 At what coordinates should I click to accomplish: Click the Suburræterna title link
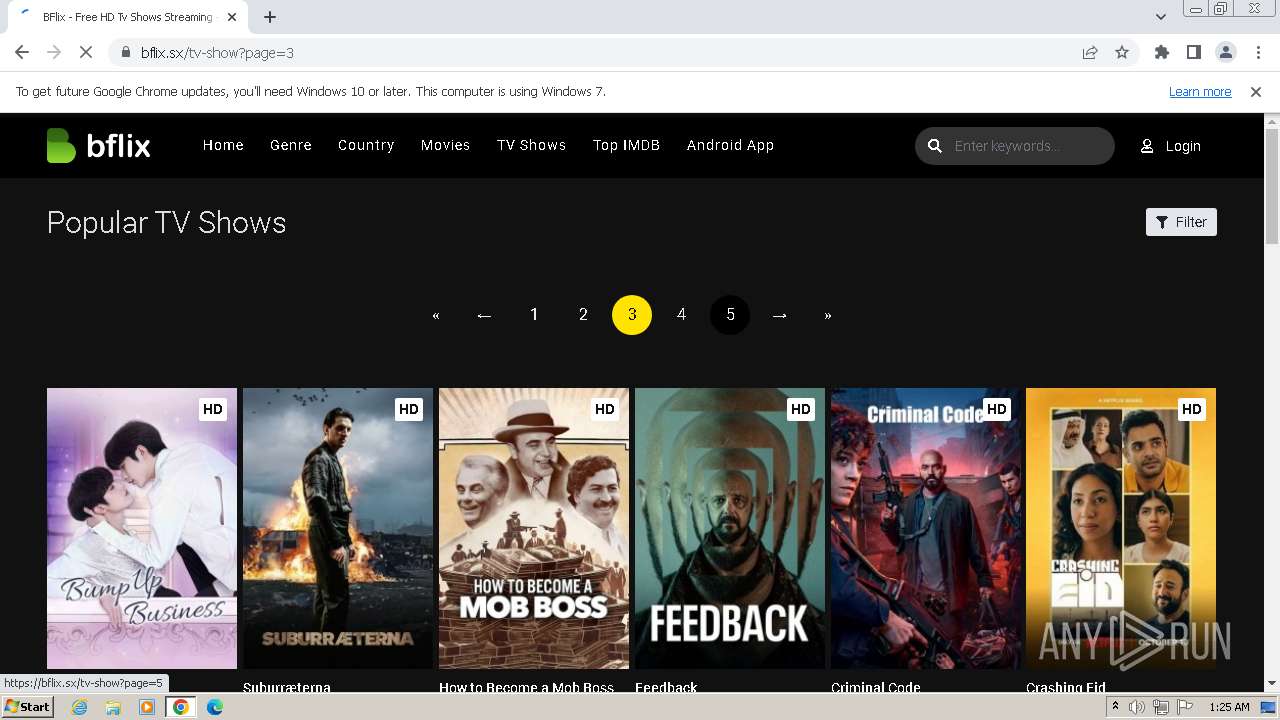click(x=287, y=687)
